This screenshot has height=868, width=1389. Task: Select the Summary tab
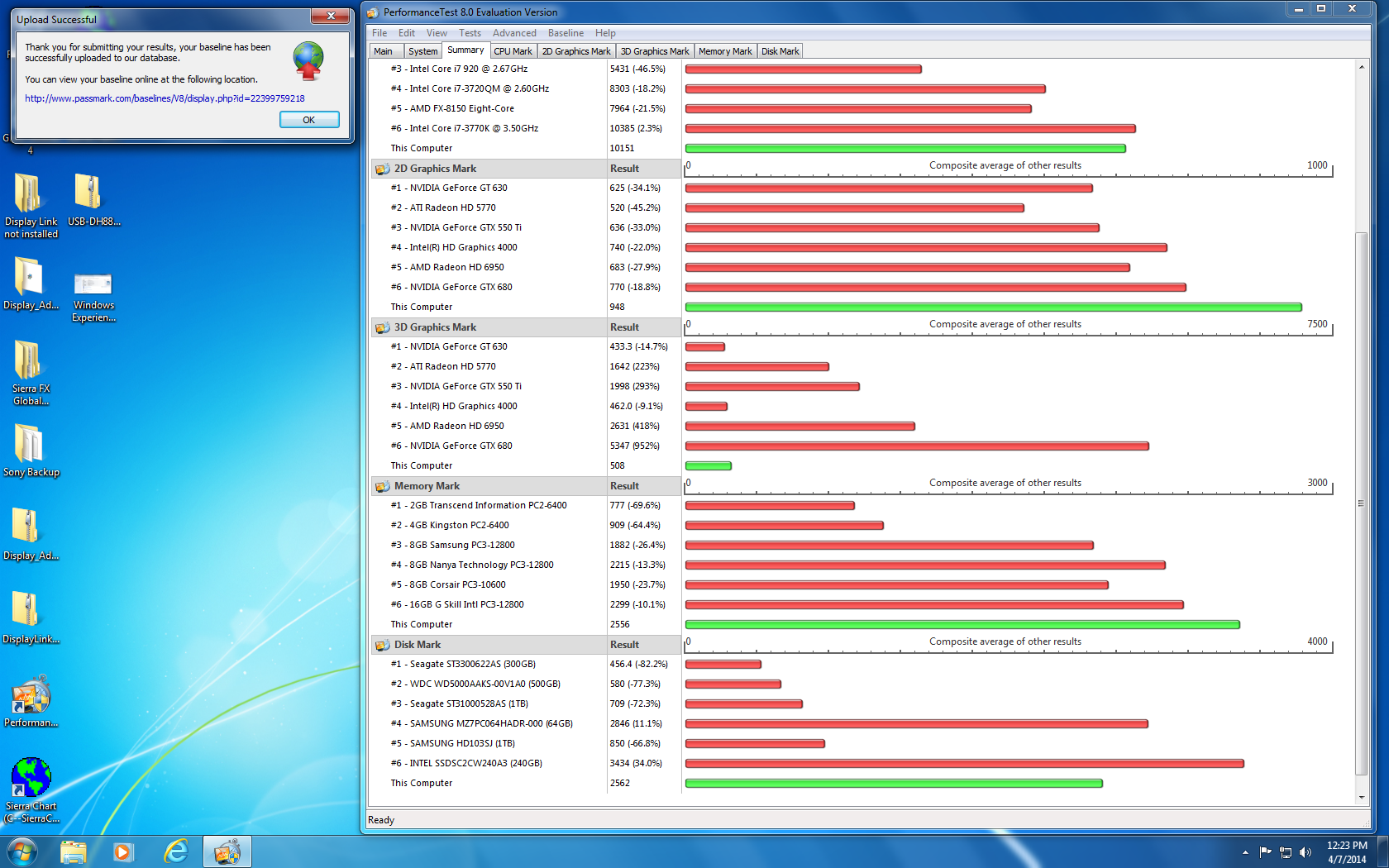[x=465, y=50]
